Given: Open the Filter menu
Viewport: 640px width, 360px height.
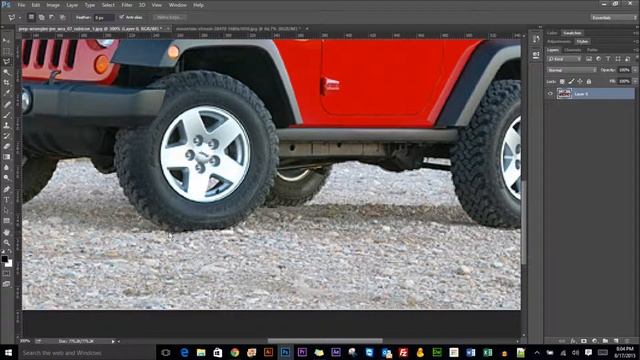Looking at the screenshot, I should (x=127, y=5).
